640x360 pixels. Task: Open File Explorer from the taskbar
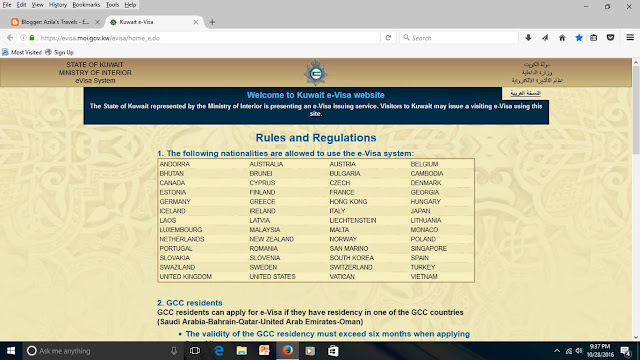tap(242, 351)
